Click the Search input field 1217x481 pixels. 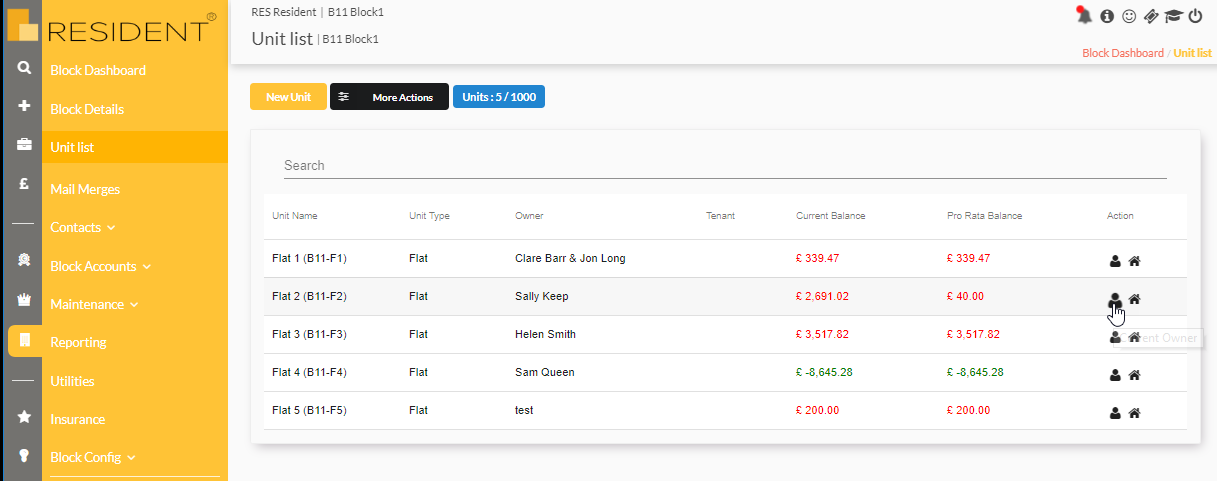[725, 165]
